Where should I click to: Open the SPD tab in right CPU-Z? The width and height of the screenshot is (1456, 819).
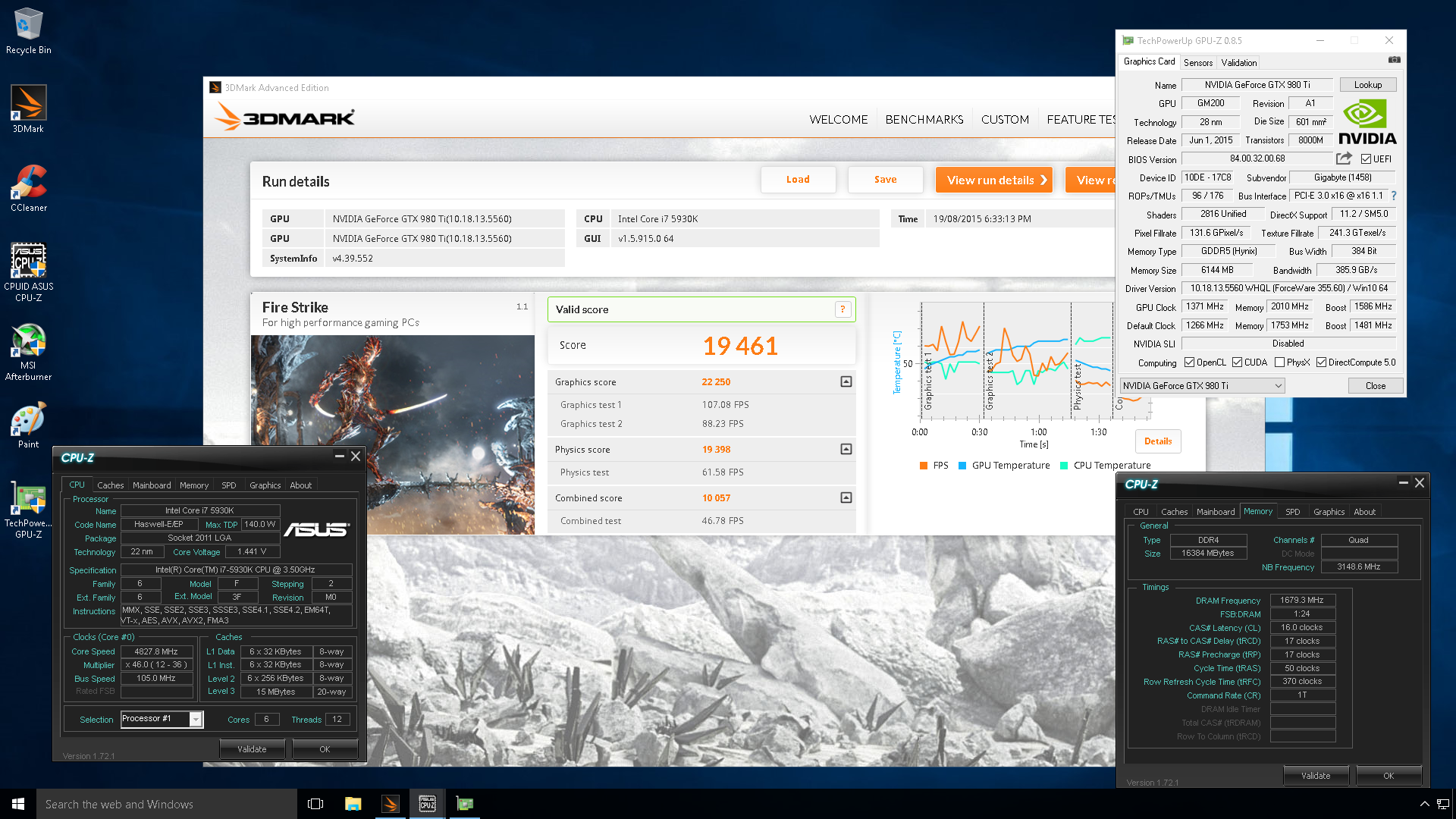(1293, 512)
